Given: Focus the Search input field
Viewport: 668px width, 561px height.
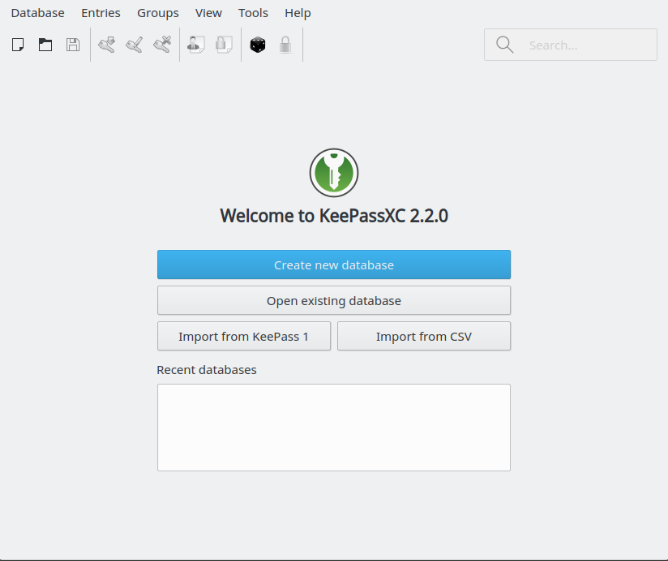Looking at the screenshot, I should click(571, 45).
